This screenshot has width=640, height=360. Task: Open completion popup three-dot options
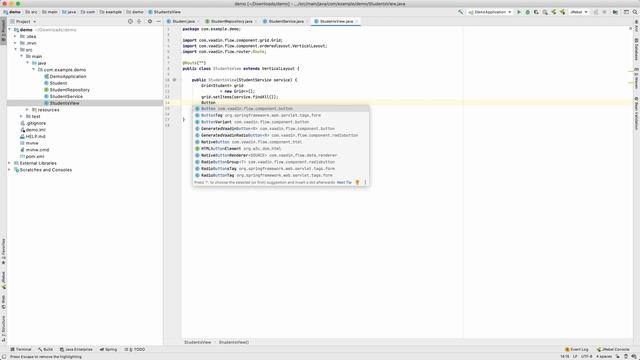pos(365,182)
